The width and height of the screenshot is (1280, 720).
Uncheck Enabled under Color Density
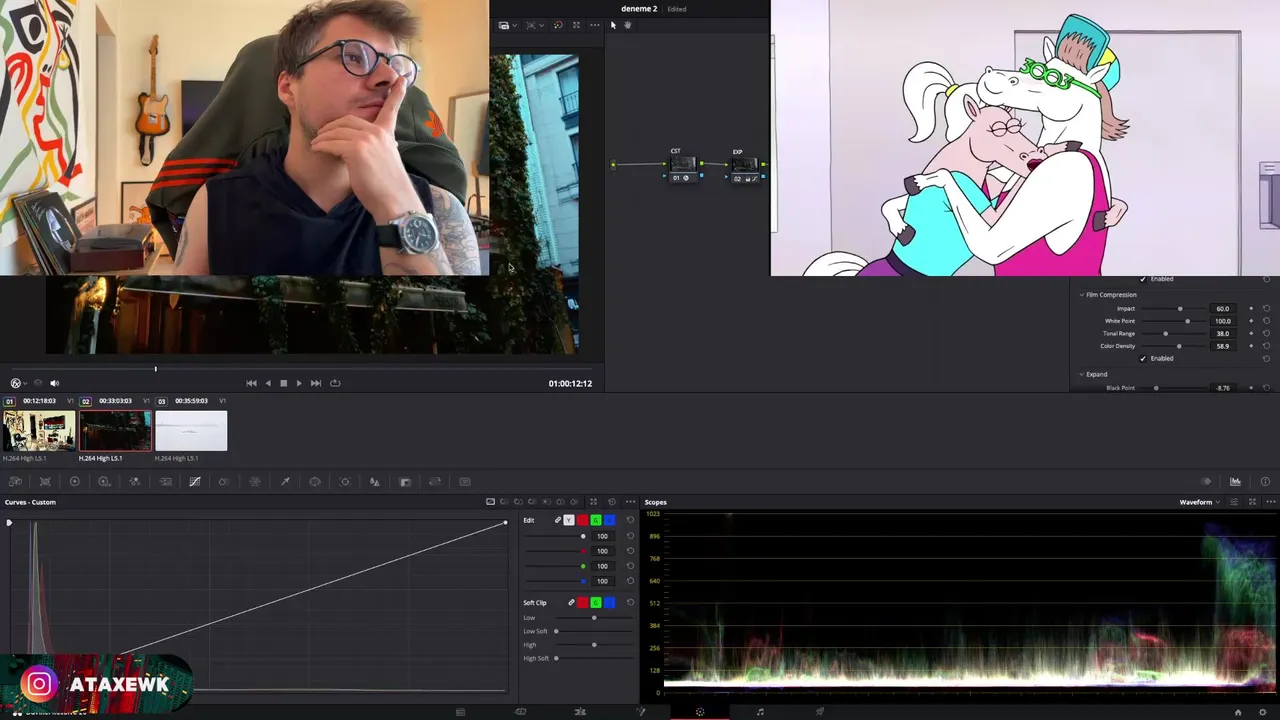[x=1143, y=358]
